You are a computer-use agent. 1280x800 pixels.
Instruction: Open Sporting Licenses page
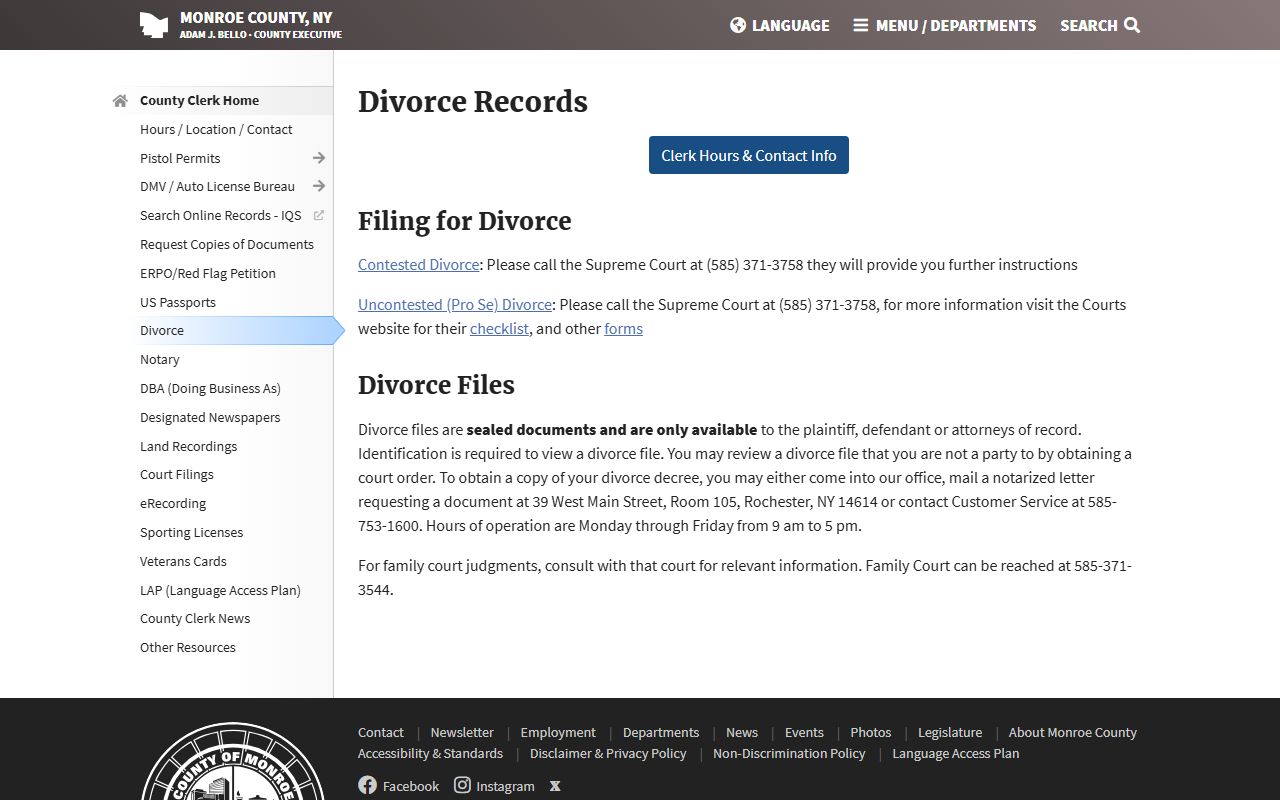tap(191, 532)
